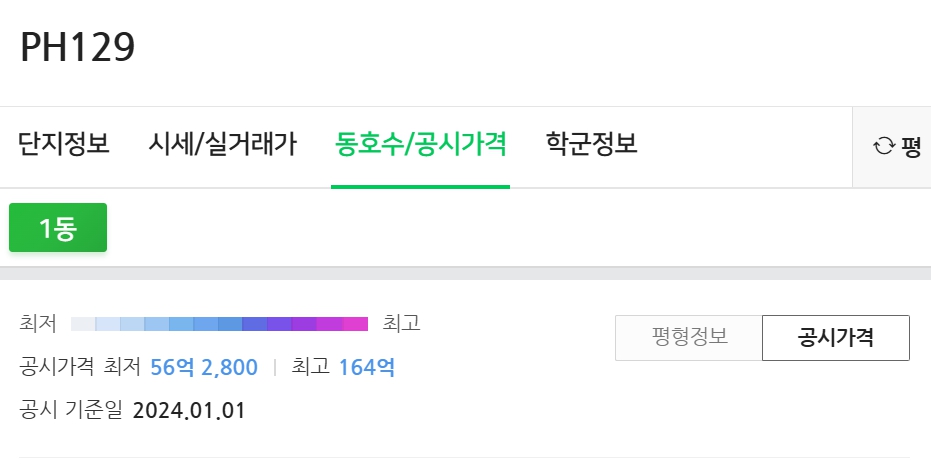Go to the 학군정보 tab
This screenshot has height=474, width=931.
click(x=591, y=144)
